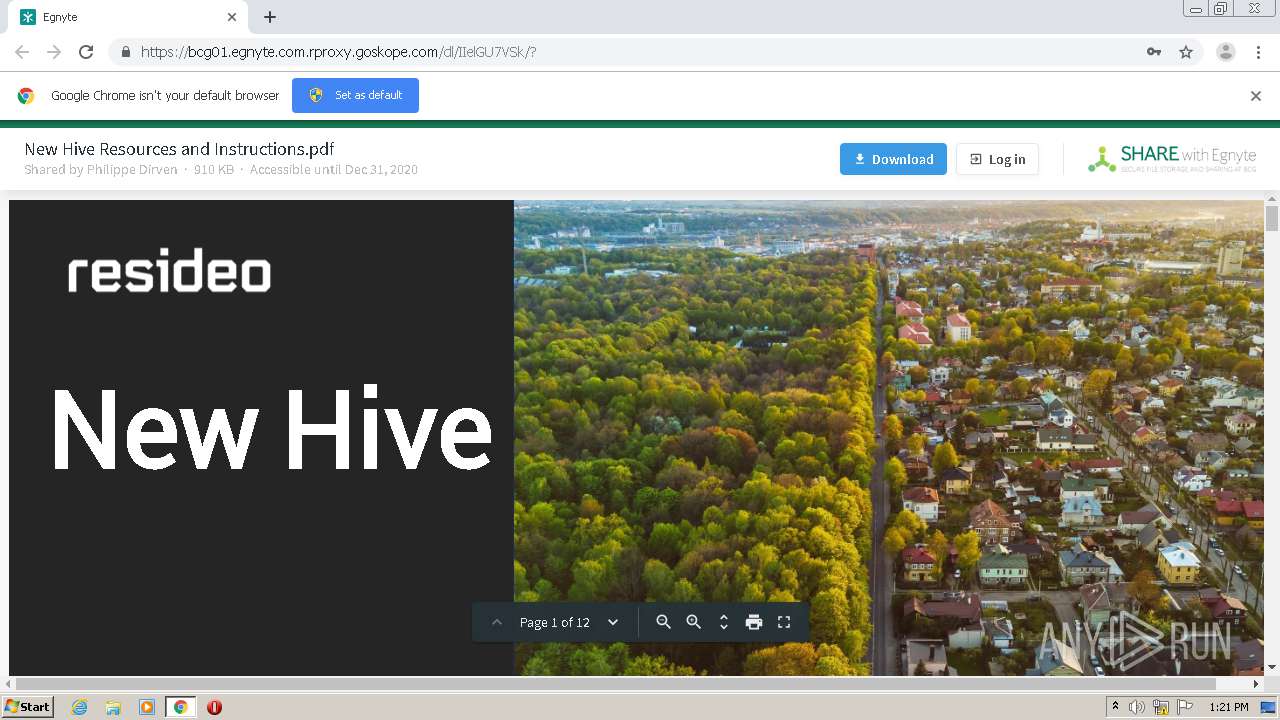Go to previous PDF page arrow

[x=496, y=622]
